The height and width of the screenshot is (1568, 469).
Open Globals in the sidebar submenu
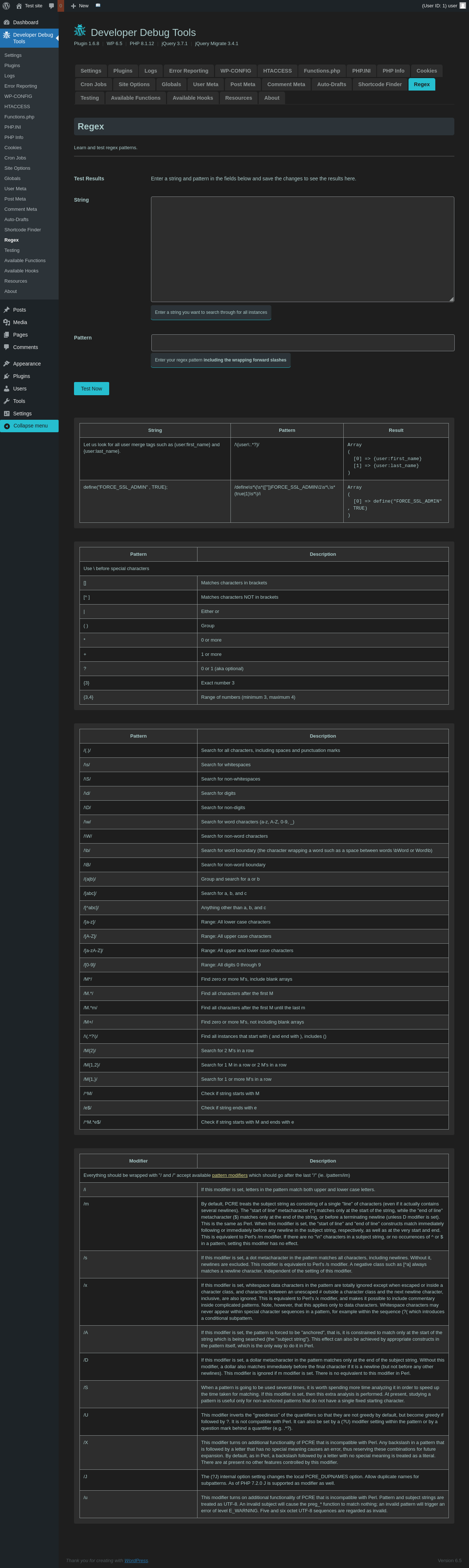pyautogui.click(x=13, y=178)
